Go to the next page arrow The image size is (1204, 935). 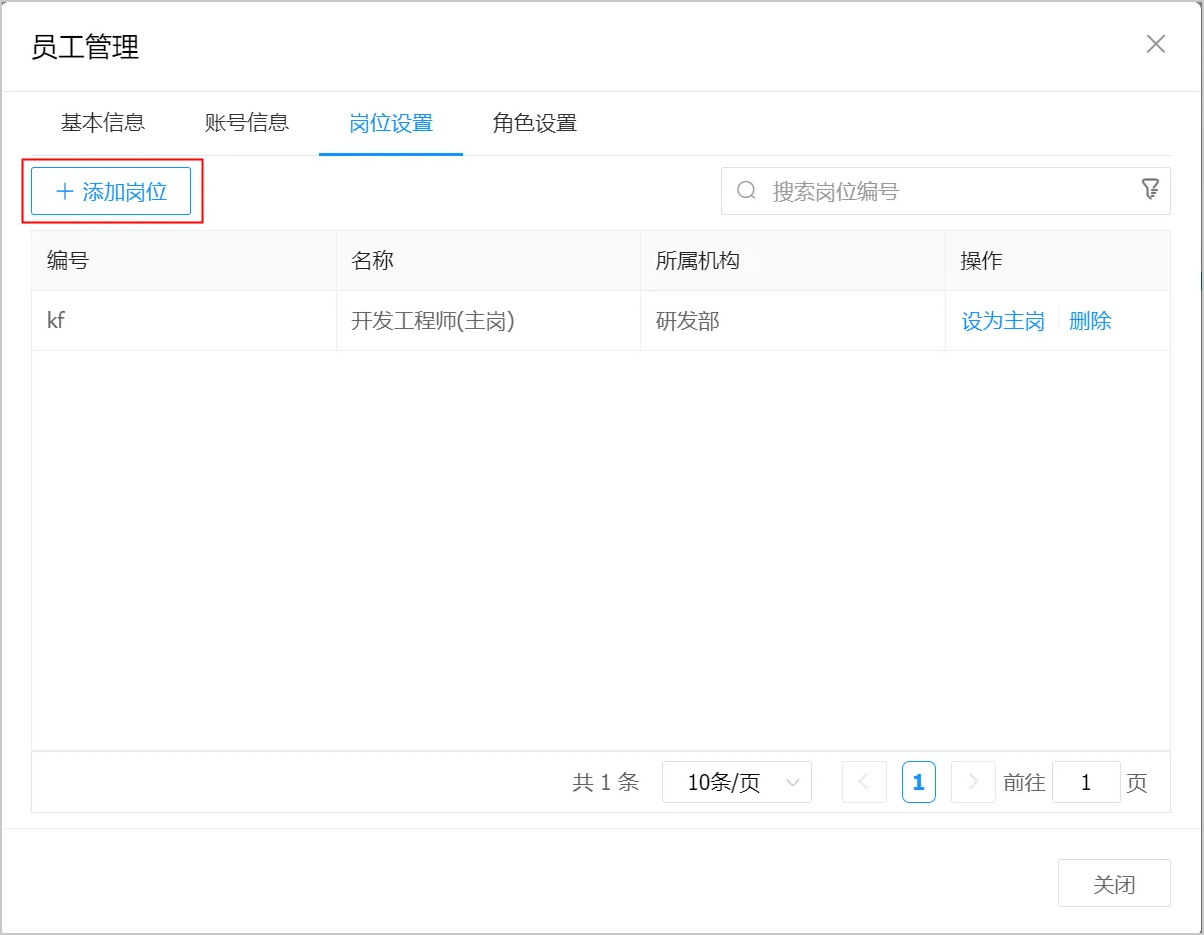coord(972,782)
